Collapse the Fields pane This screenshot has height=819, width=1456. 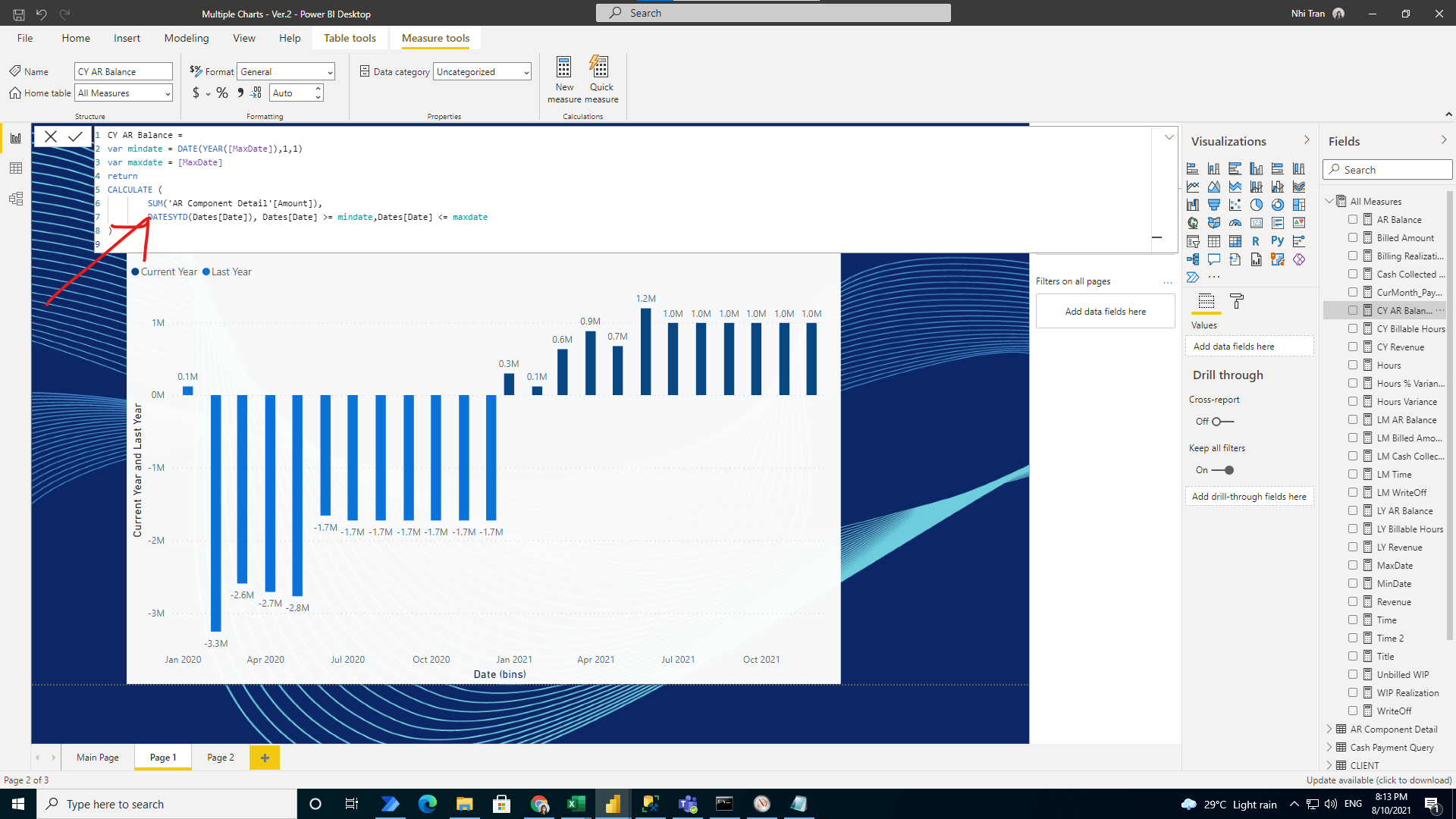coord(1444,140)
